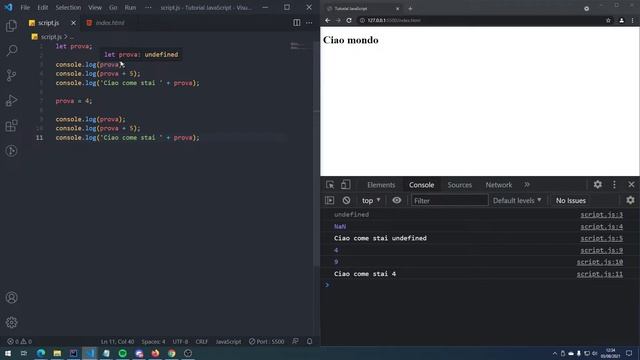Image resolution: width=640 pixels, height=360 pixels.
Task: Open File Explorer from the taskbar
Action: click(57, 353)
